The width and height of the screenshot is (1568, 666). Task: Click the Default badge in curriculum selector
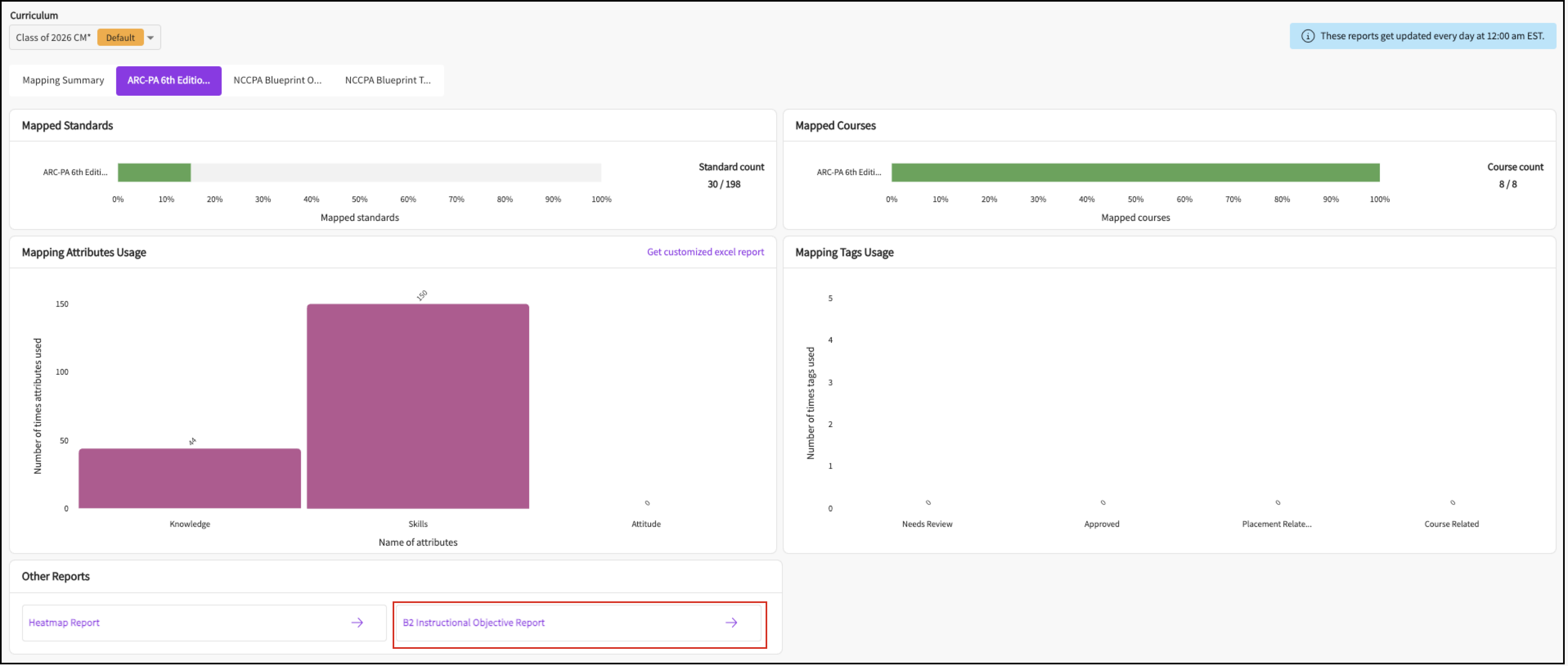(x=120, y=38)
